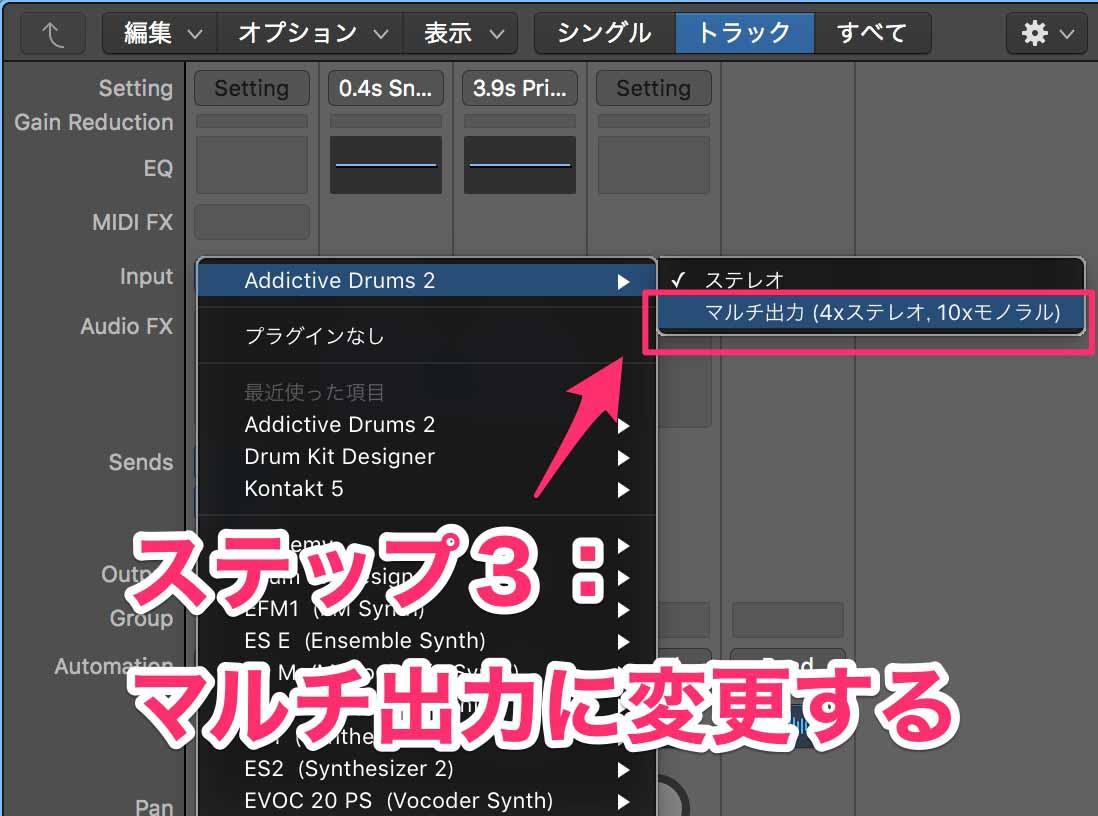
Task: Click the first channel's Setting button
Action: coord(251,88)
